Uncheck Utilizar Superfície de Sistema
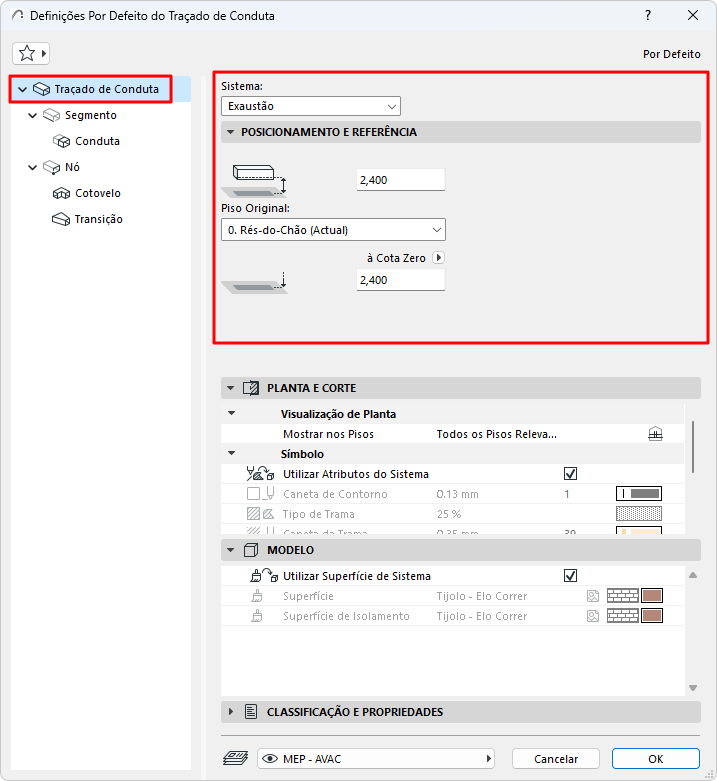Viewport: 717px width, 781px height. tap(571, 576)
